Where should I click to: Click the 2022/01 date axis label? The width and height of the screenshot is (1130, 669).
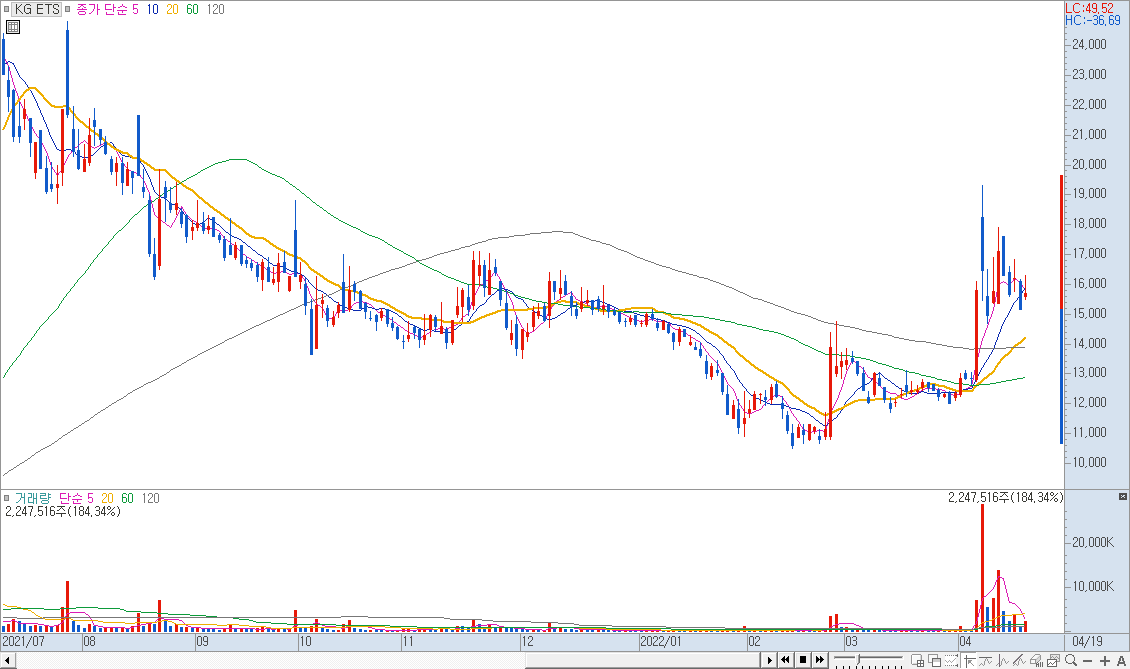(661, 641)
